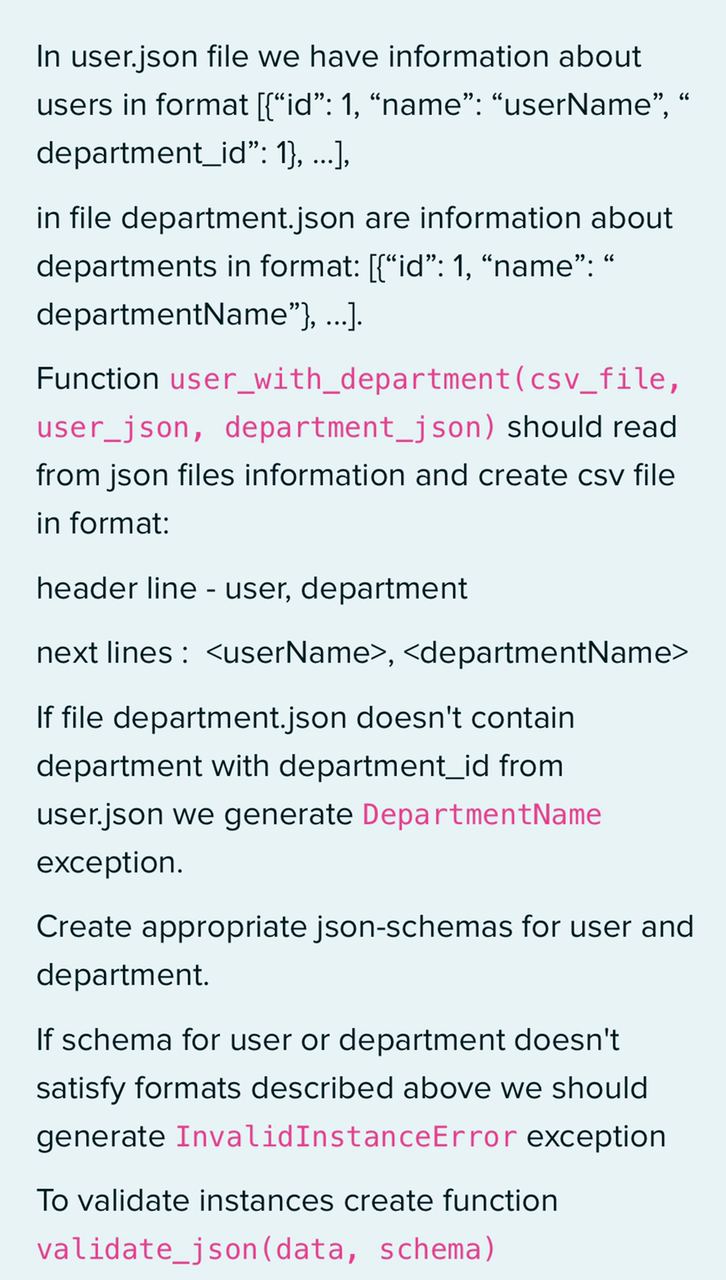Click the line 'departmentName"}, ...].'
The width and height of the screenshot is (726, 1280).
tap(200, 315)
